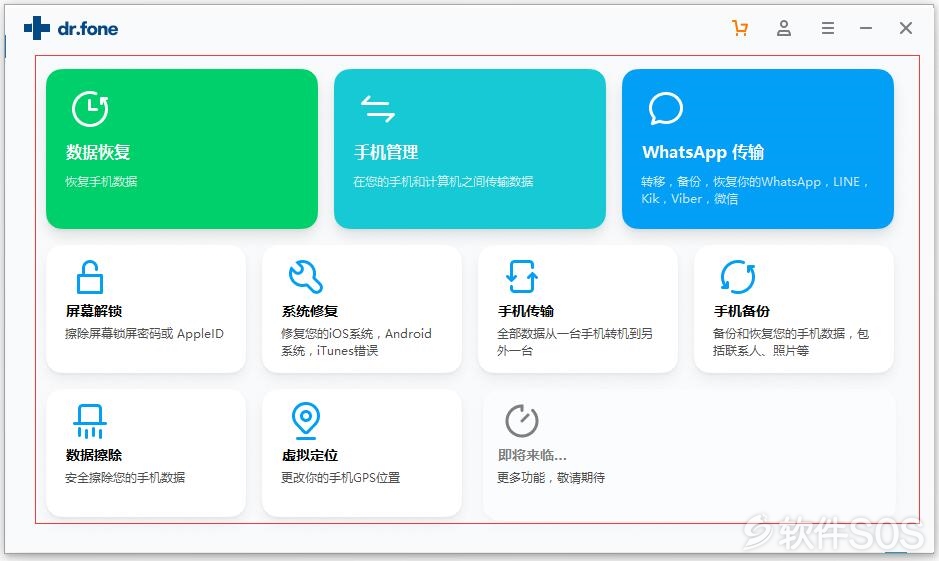This screenshot has height=561, width=939.
Task: Click the phone manager transfer arrows icon
Action: coord(378,109)
